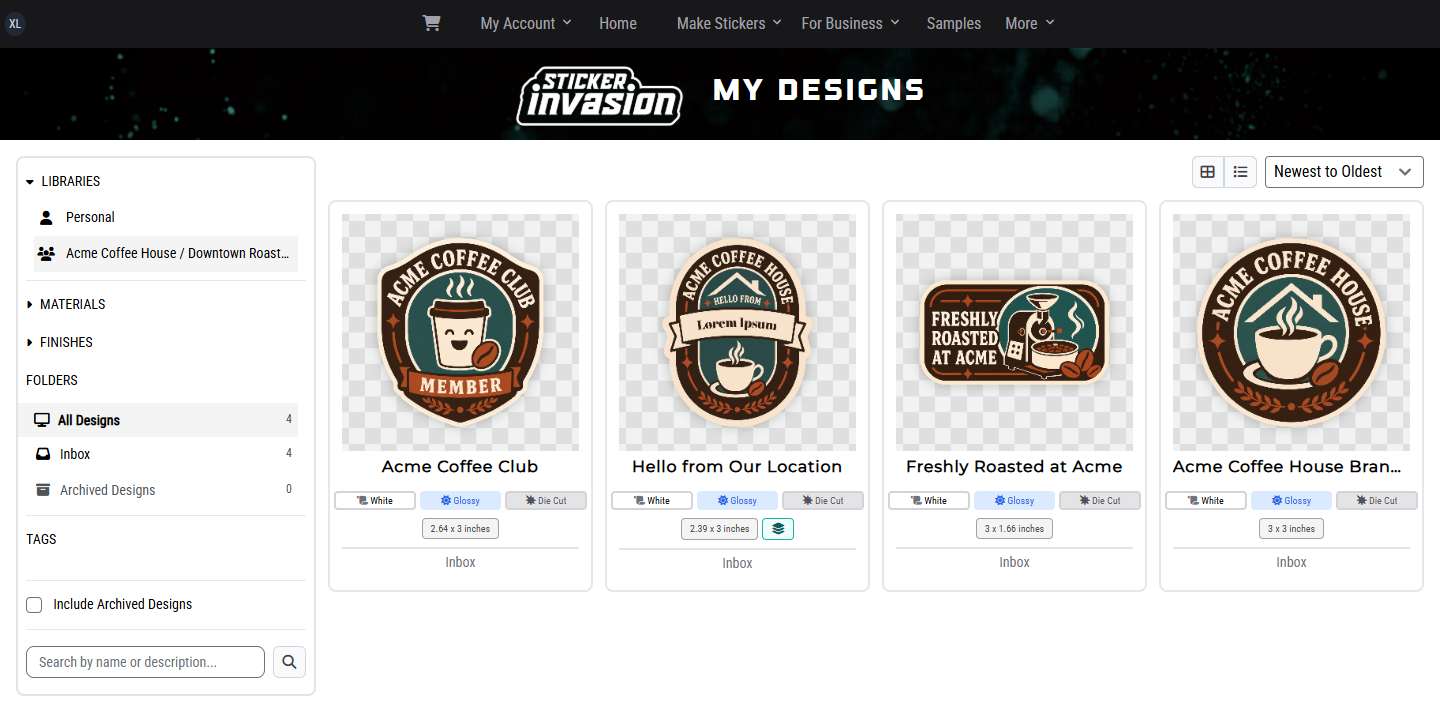1440x709 pixels.
Task: Click the Personal library person icon
Action: 46,217
